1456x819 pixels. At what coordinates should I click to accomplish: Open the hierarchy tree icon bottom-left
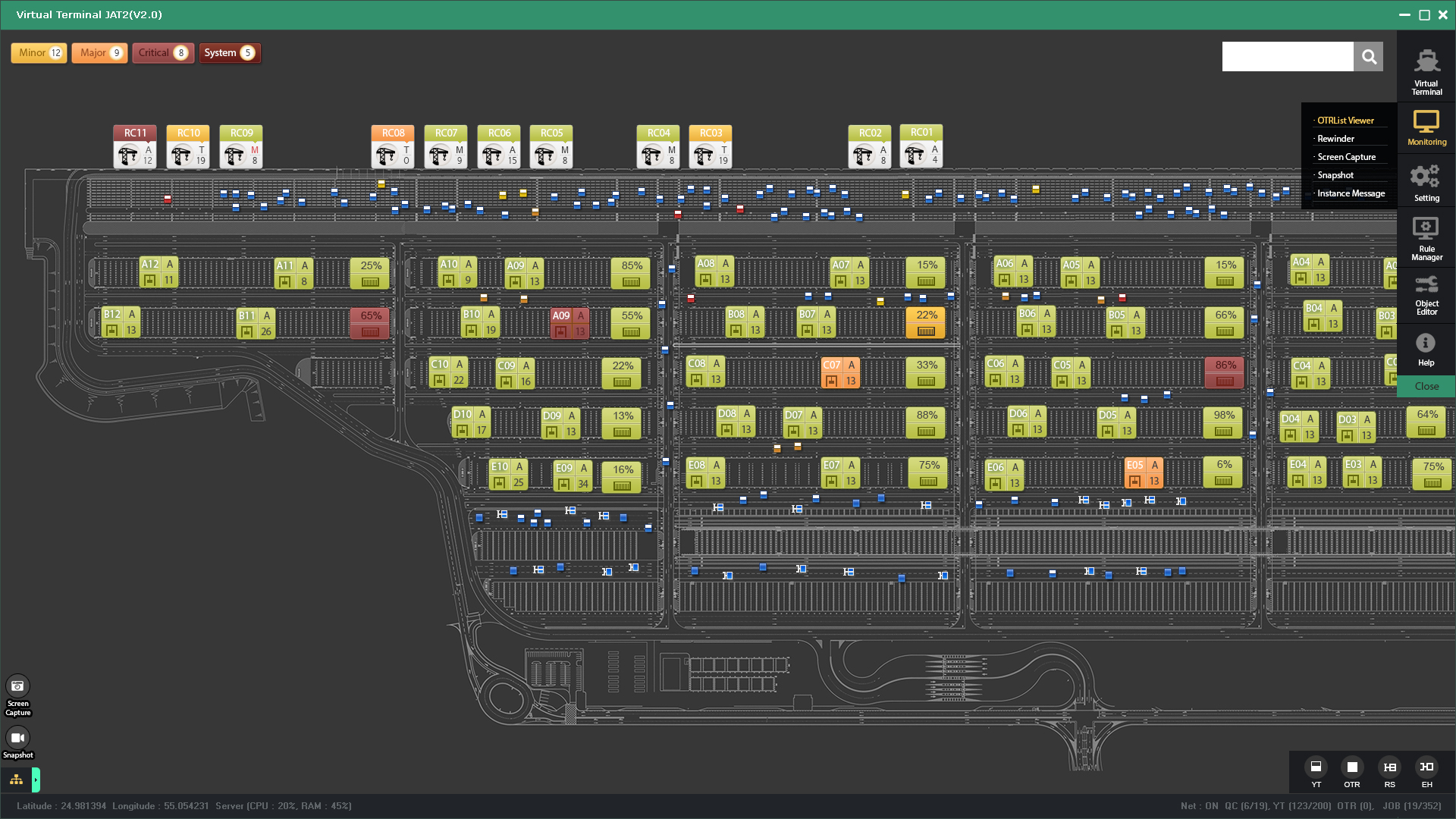(x=16, y=780)
